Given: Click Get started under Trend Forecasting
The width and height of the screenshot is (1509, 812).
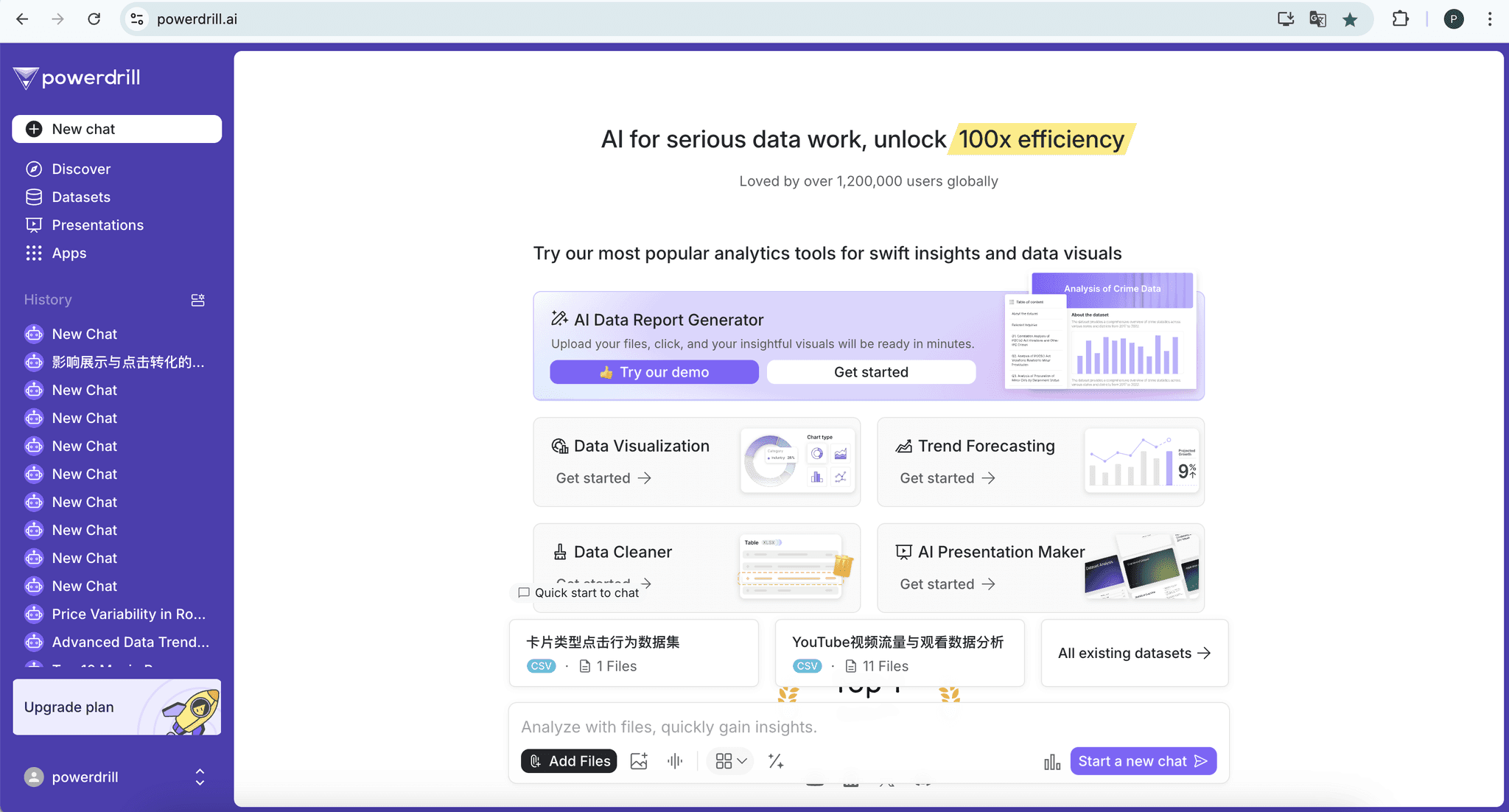Looking at the screenshot, I should point(948,477).
